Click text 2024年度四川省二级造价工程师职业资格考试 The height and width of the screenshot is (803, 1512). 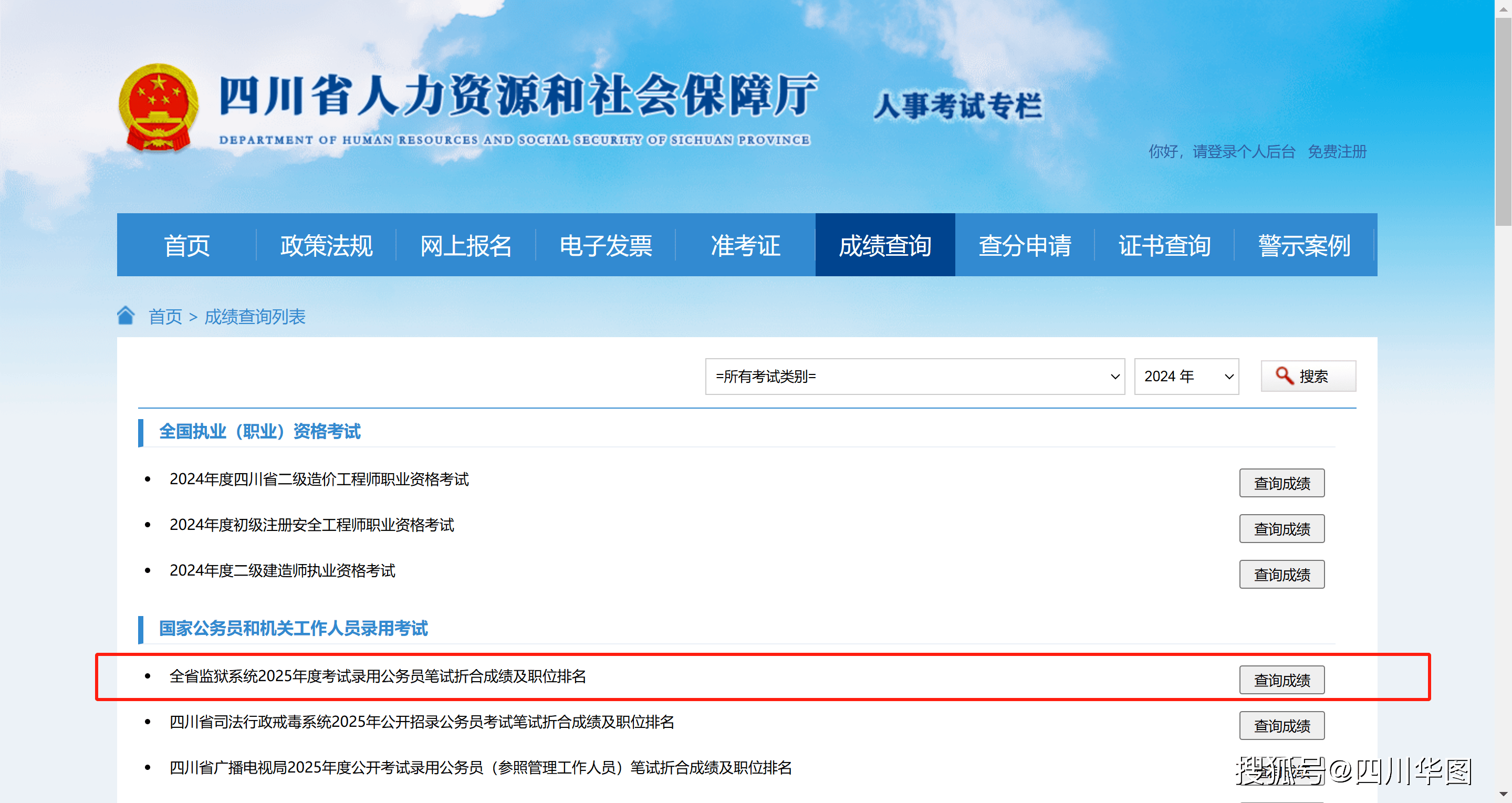pos(319,479)
